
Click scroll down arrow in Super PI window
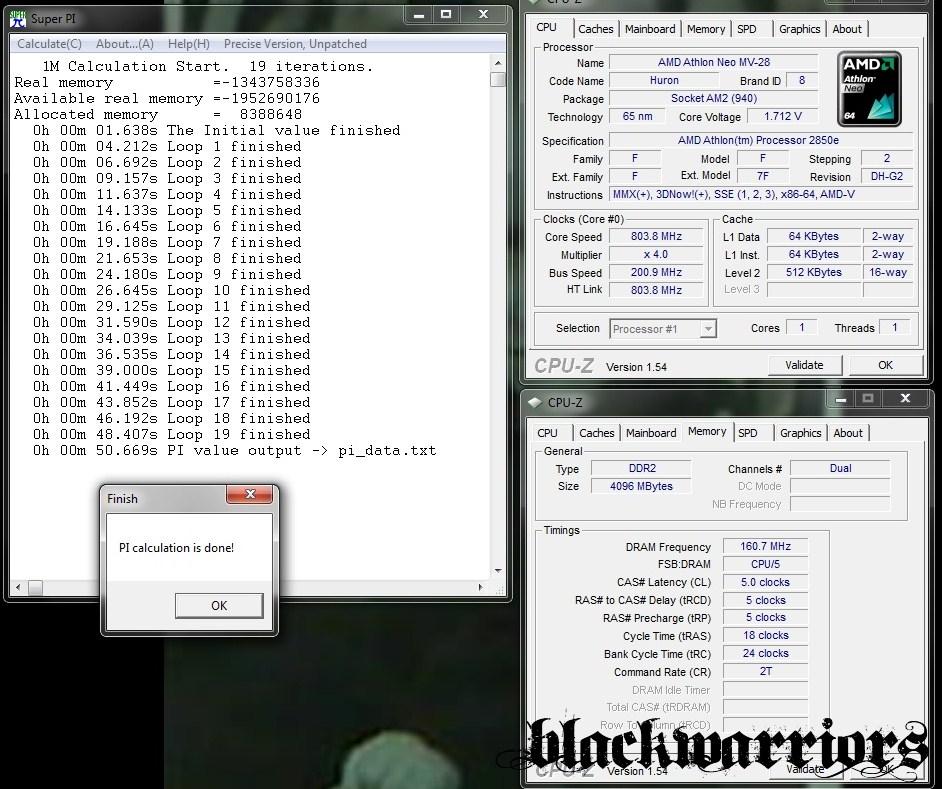click(498, 571)
